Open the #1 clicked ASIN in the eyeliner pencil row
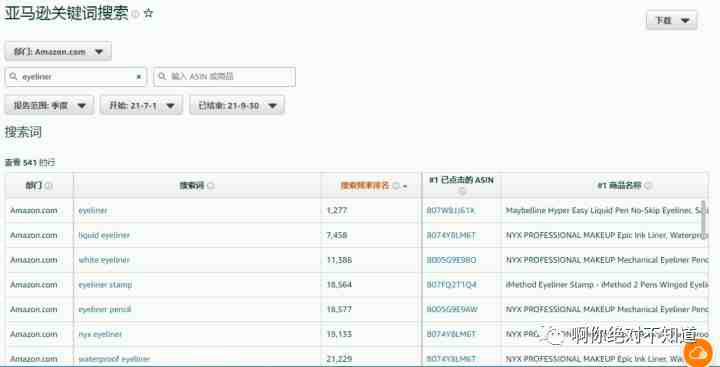This screenshot has height=367, width=720. [452, 310]
